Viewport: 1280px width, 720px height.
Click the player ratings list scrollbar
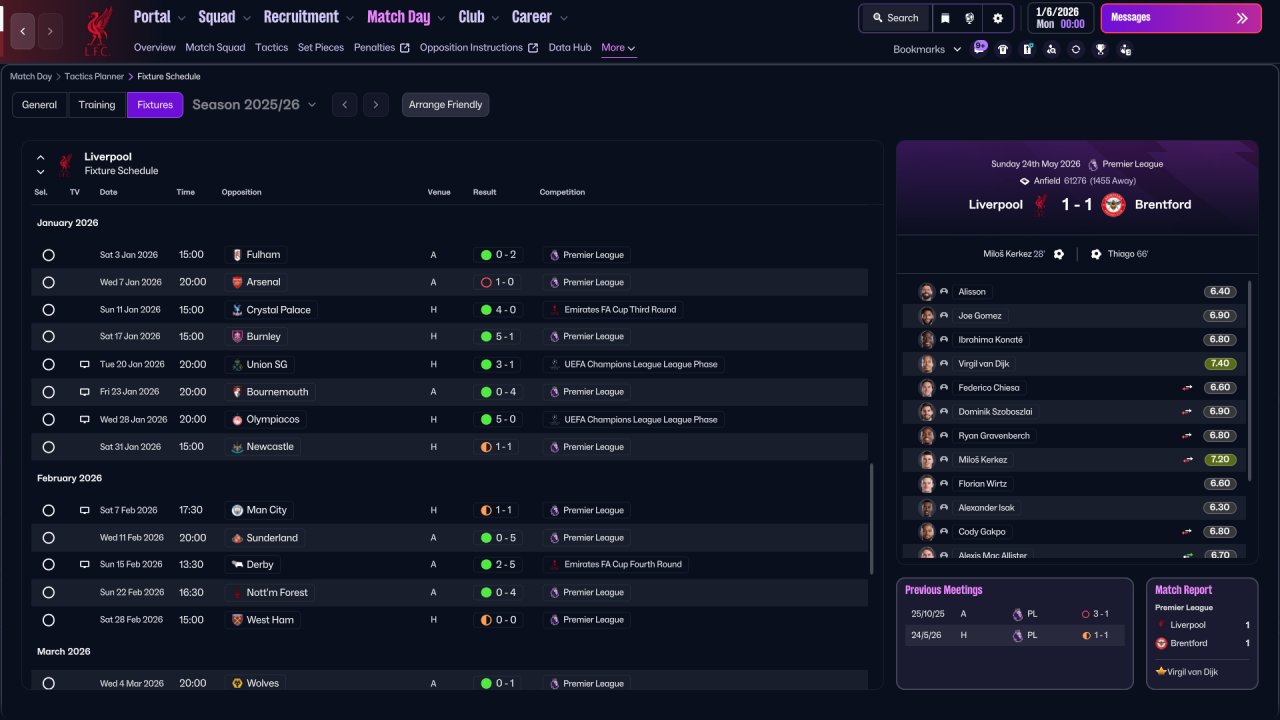coord(1249,380)
